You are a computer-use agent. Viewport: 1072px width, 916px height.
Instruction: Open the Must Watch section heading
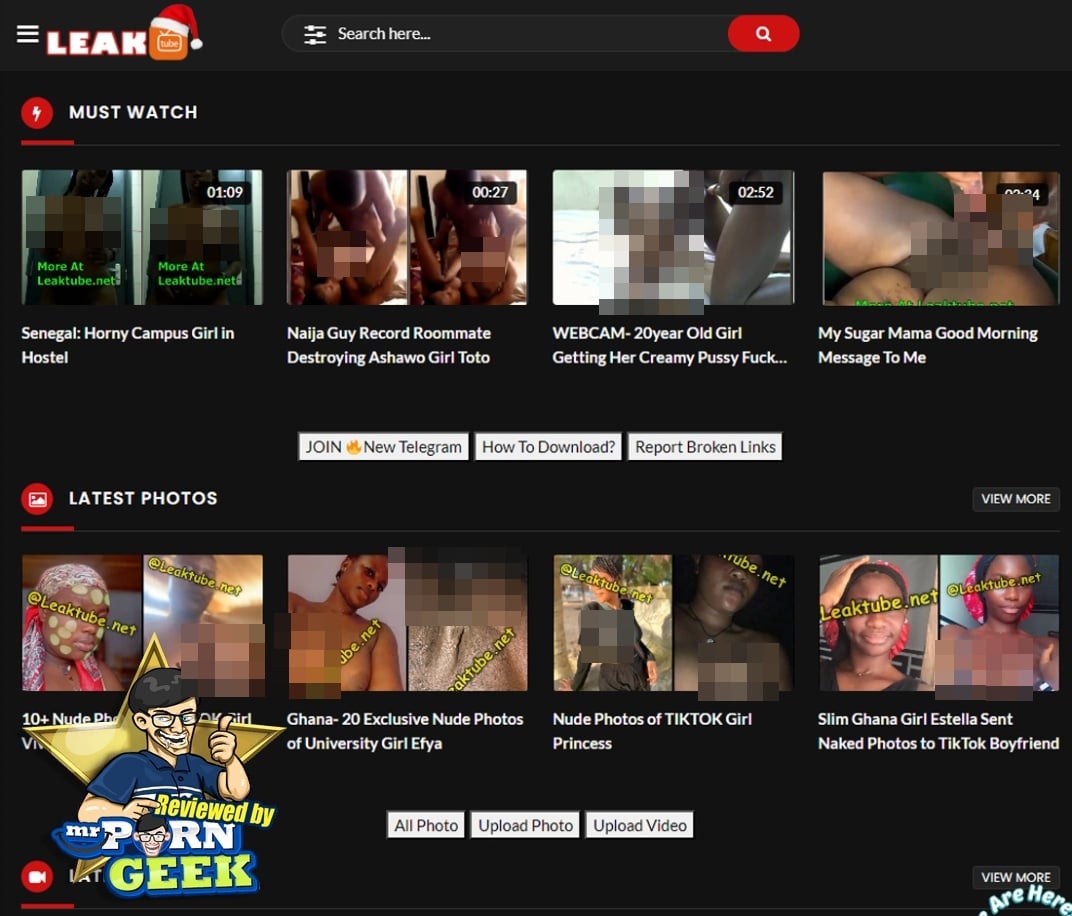point(133,112)
